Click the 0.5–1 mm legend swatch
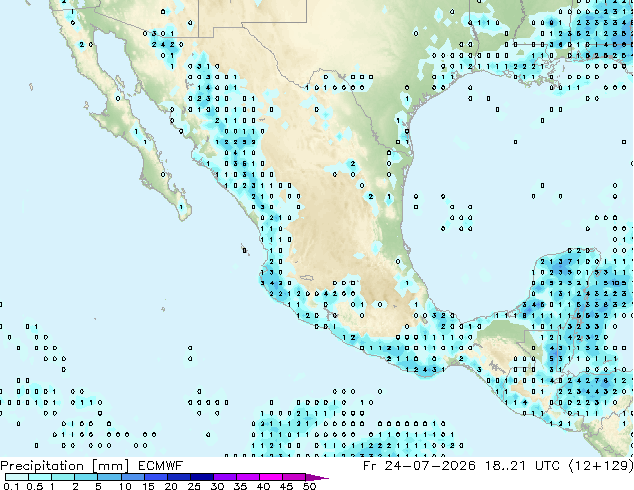The height and width of the screenshot is (490, 634). [40, 477]
